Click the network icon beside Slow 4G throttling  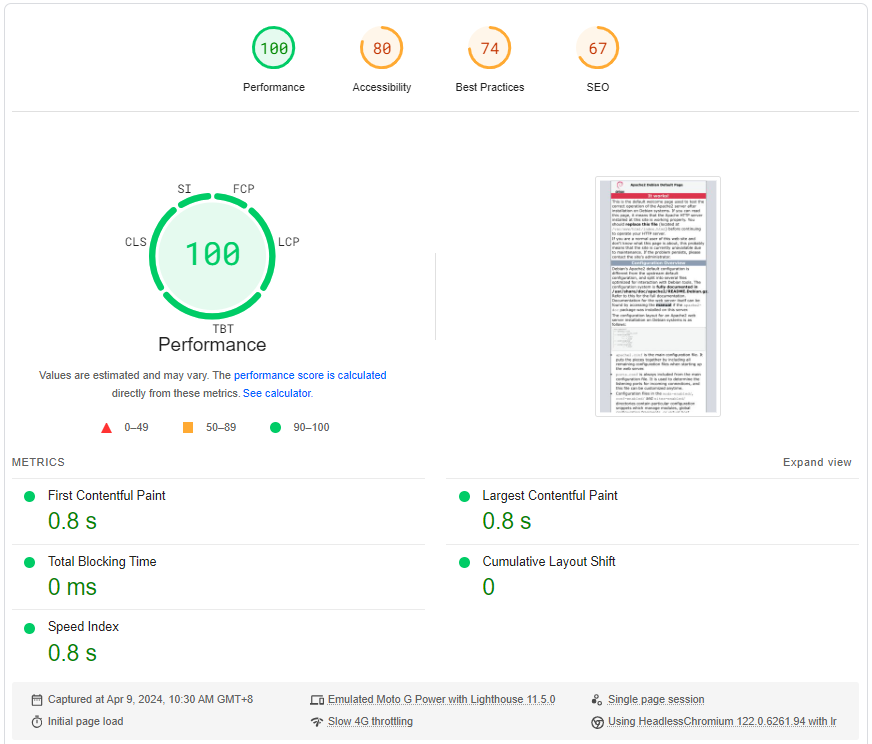pyautogui.click(x=317, y=722)
